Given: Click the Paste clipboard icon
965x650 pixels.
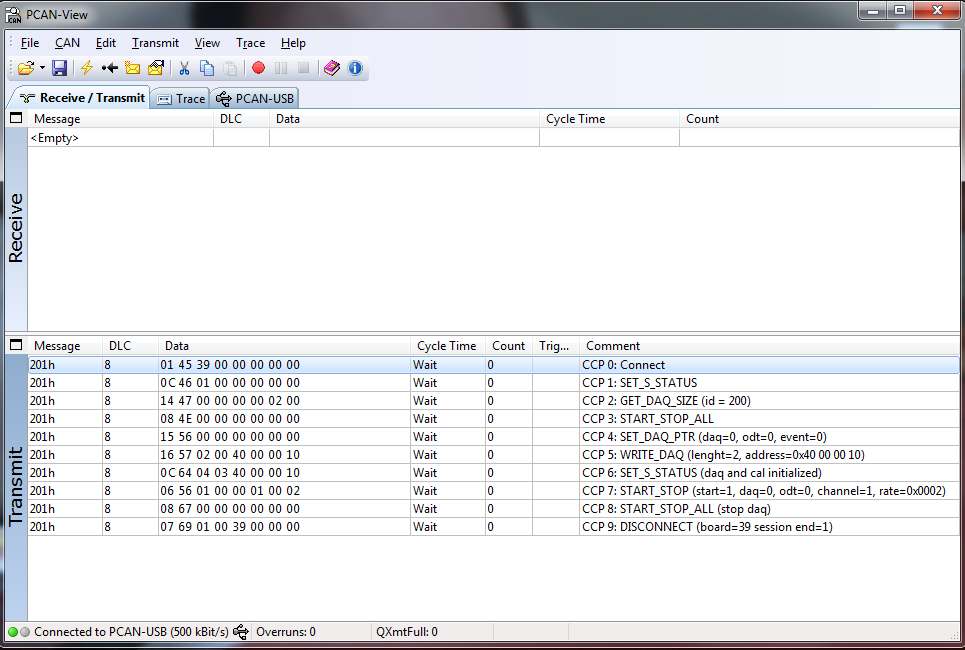Looking at the screenshot, I should [230, 68].
